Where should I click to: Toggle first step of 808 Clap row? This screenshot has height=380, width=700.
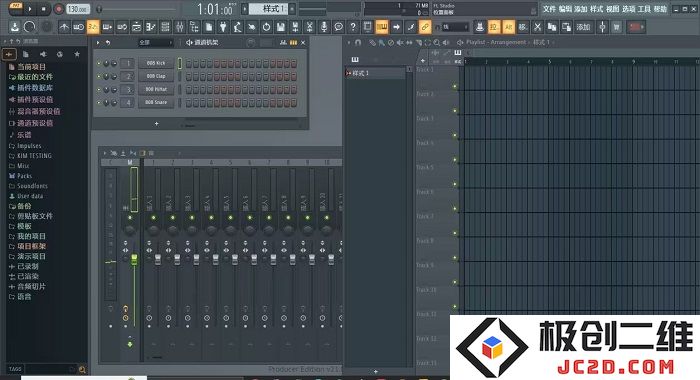point(189,77)
